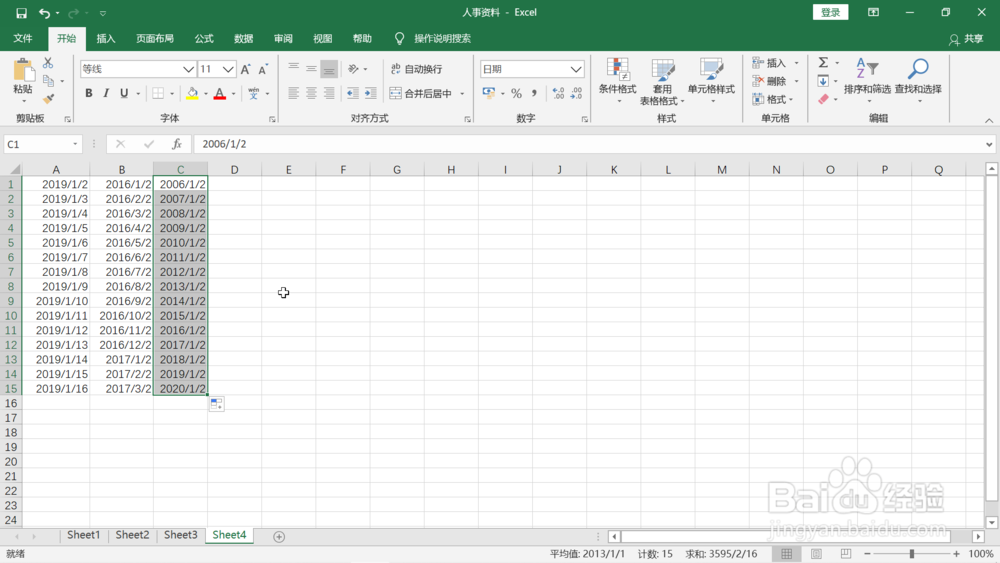Click the Clear eraser icon
The height and width of the screenshot is (563, 1000).
[x=823, y=99]
